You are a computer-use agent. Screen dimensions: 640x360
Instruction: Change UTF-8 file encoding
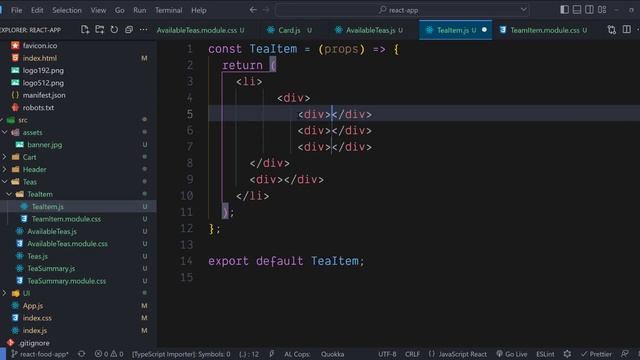click(x=387, y=354)
